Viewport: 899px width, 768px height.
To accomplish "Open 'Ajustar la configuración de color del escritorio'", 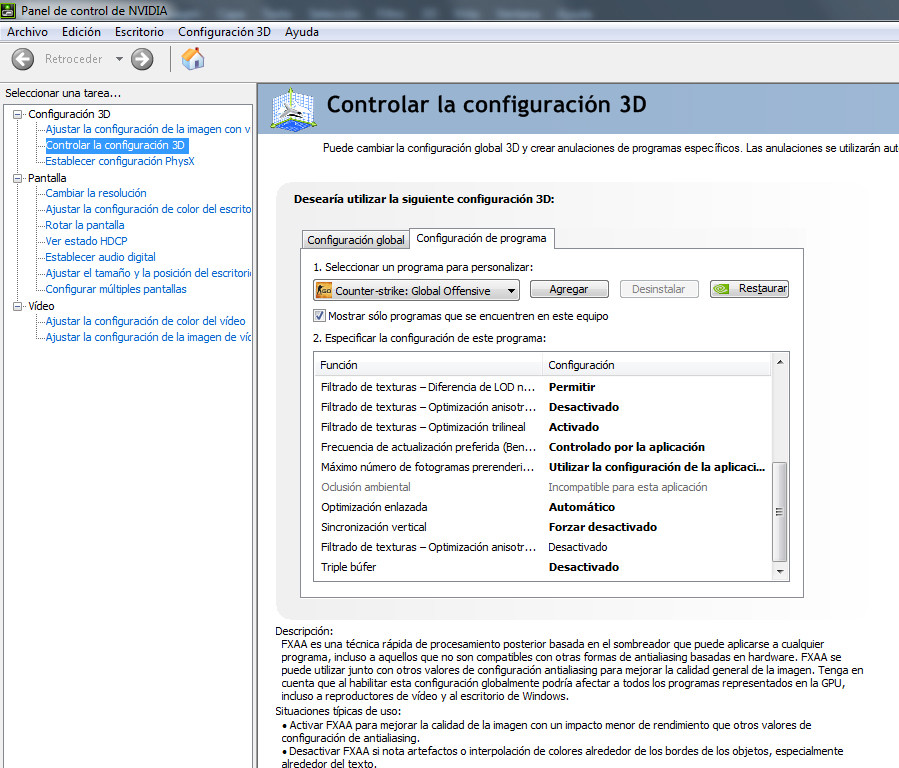I will point(148,210).
